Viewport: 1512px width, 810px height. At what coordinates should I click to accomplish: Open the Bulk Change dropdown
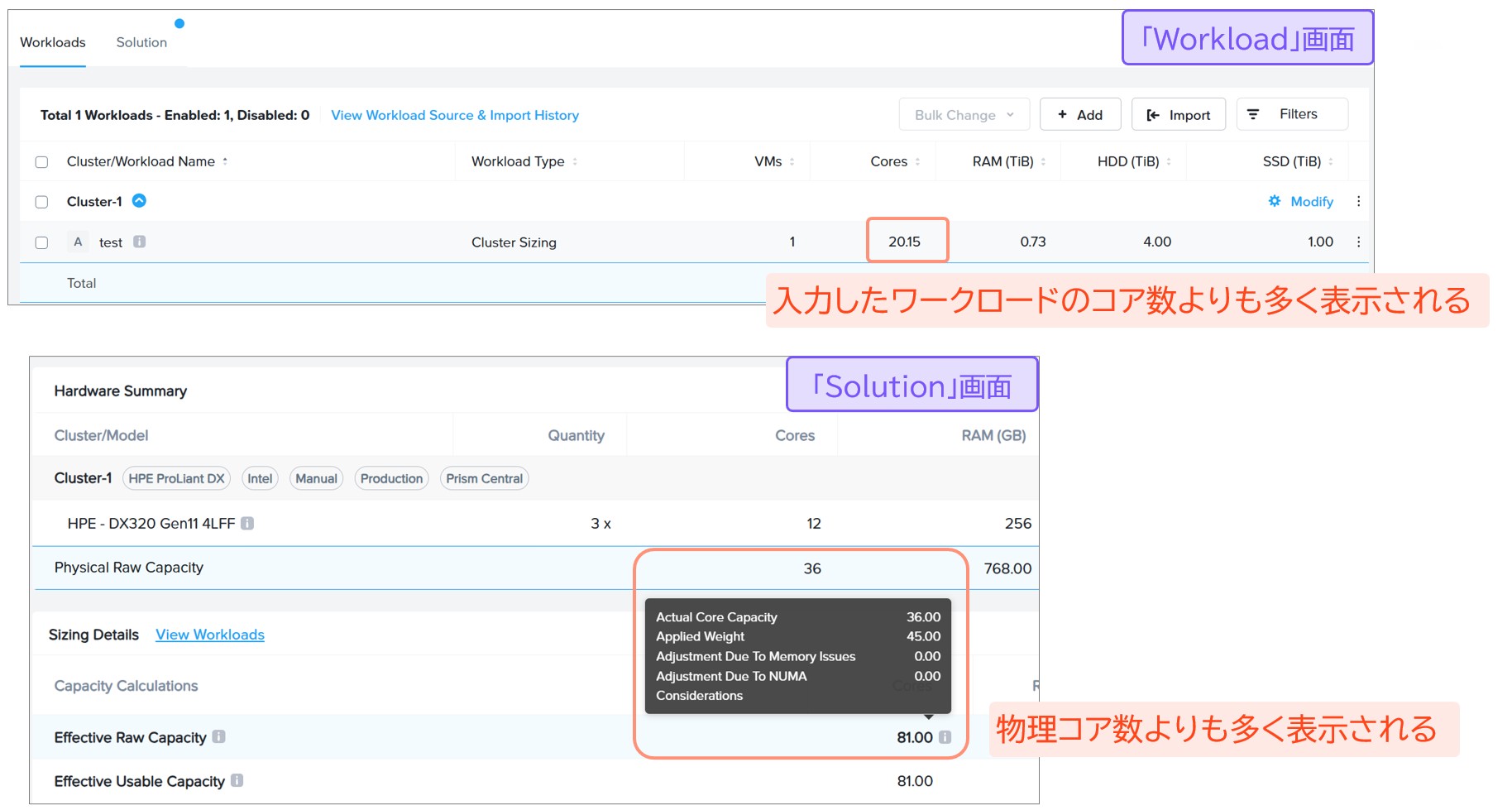(964, 115)
